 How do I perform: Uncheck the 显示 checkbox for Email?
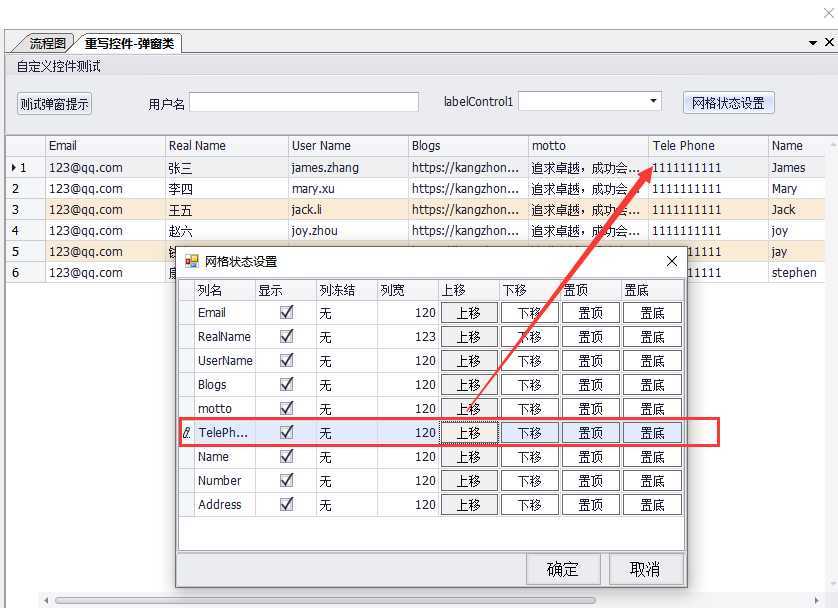tap(286, 312)
